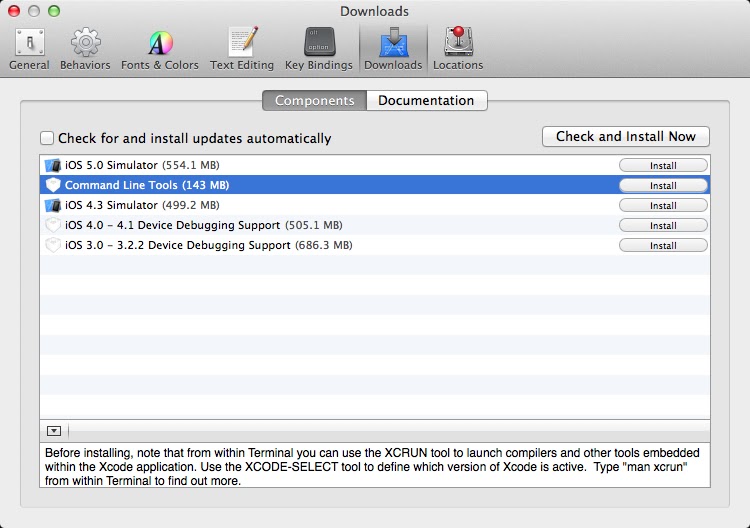Select the Downloads preferences pane
The image size is (750, 528).
click(393, 49)
